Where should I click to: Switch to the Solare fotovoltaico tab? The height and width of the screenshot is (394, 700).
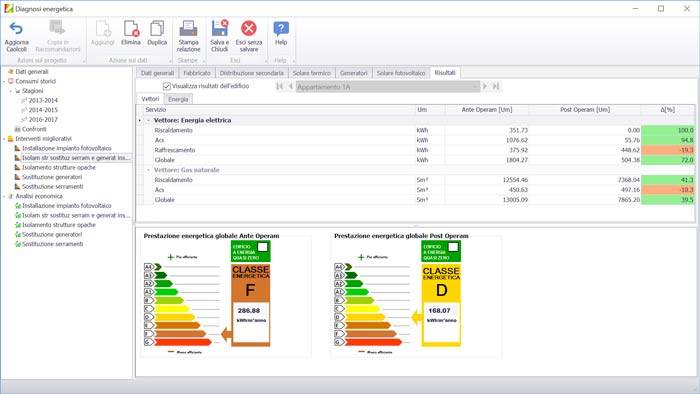400,73
